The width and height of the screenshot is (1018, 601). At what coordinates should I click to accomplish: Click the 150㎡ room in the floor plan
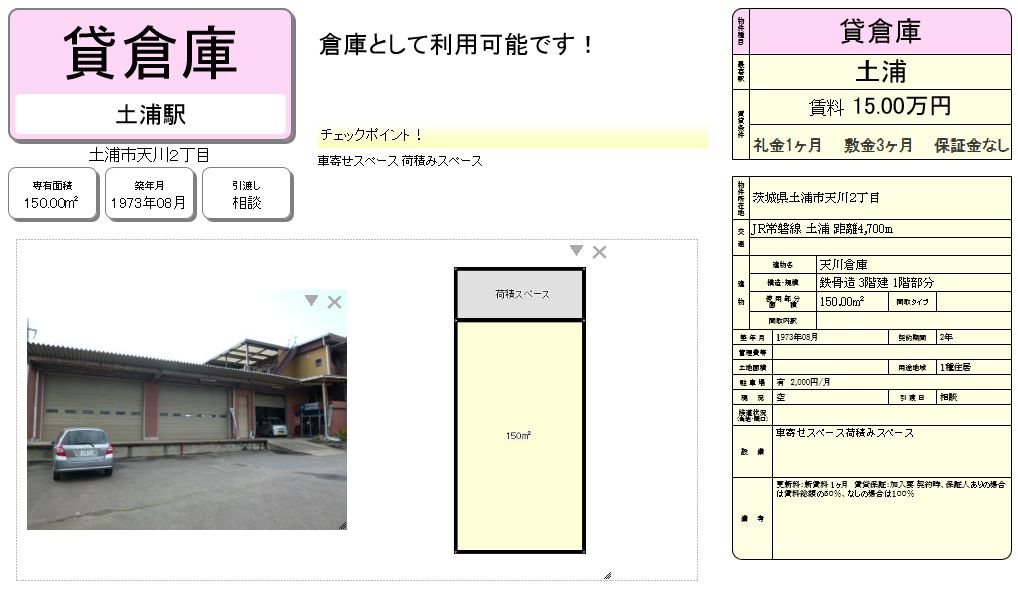520,435
